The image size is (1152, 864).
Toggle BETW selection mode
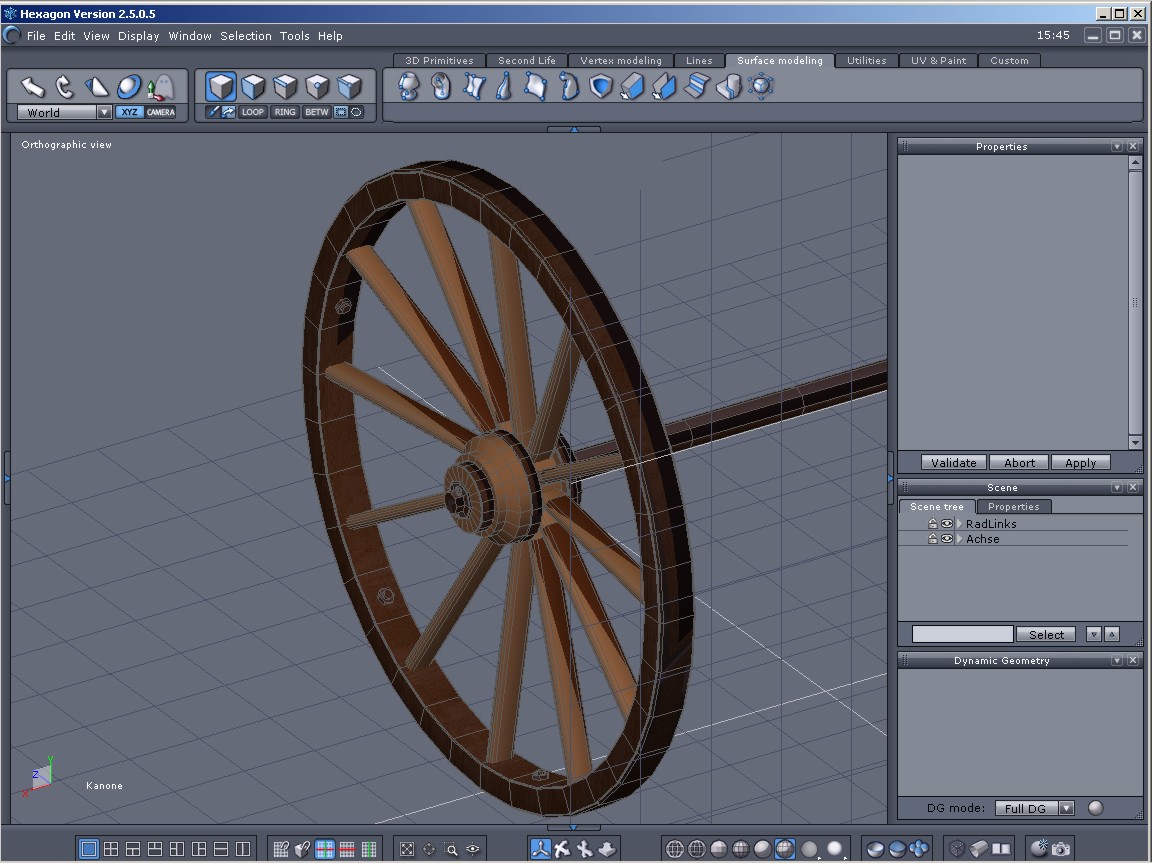[x=317, y=112]
